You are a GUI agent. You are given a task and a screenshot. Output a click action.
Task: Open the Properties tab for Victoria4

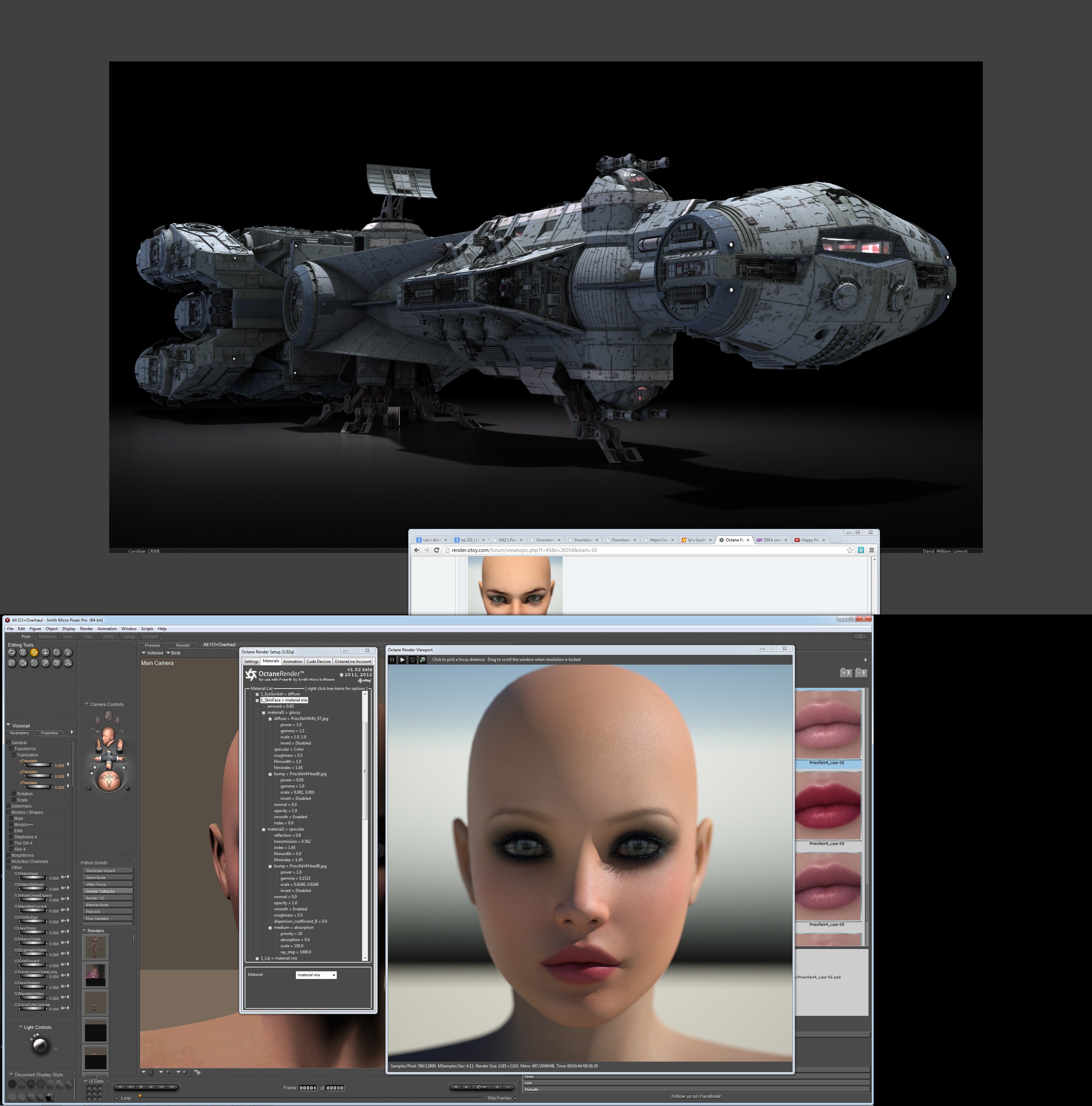click(x=49, y=733)
